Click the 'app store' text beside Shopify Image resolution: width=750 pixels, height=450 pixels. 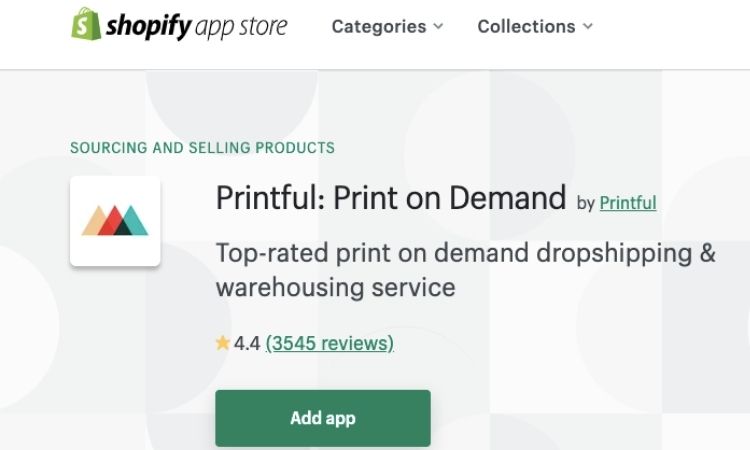[x=241, y=27]
